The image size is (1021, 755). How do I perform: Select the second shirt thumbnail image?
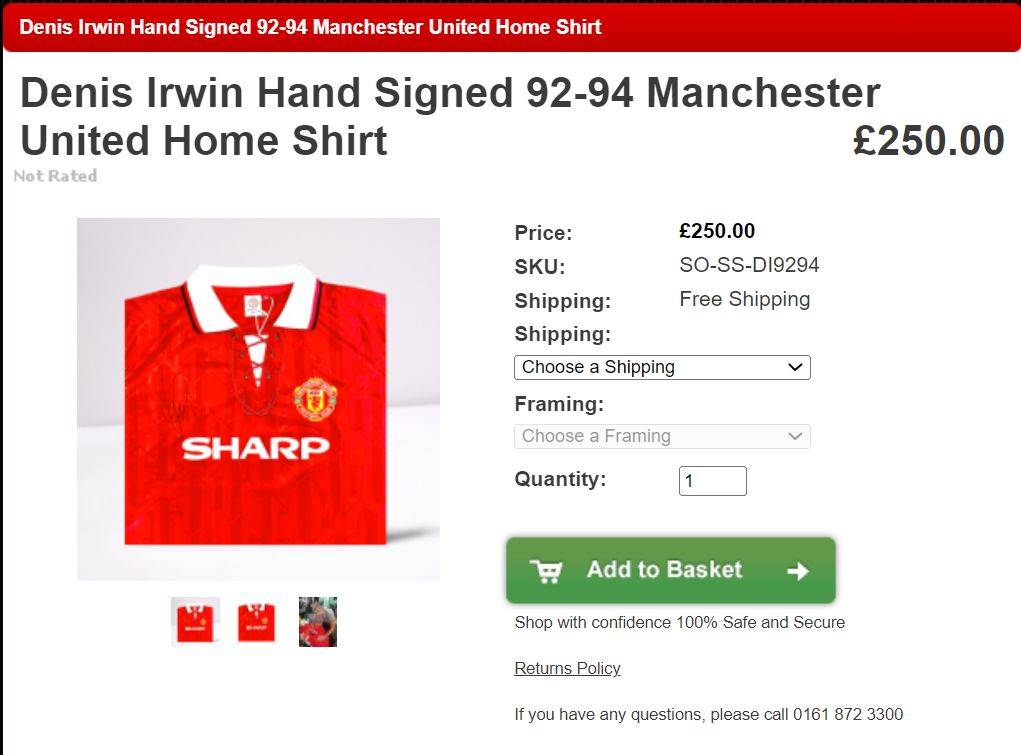(x=257, y=621)
